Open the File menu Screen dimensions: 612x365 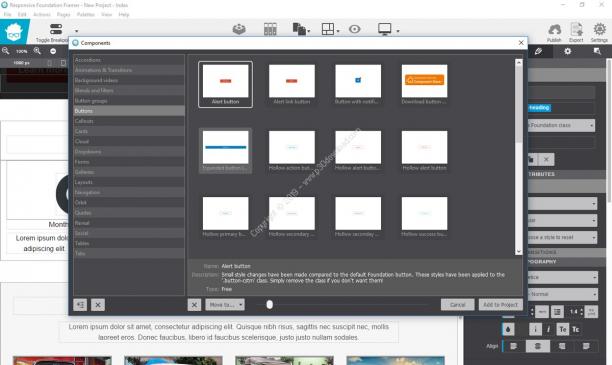tap(7, 14)
